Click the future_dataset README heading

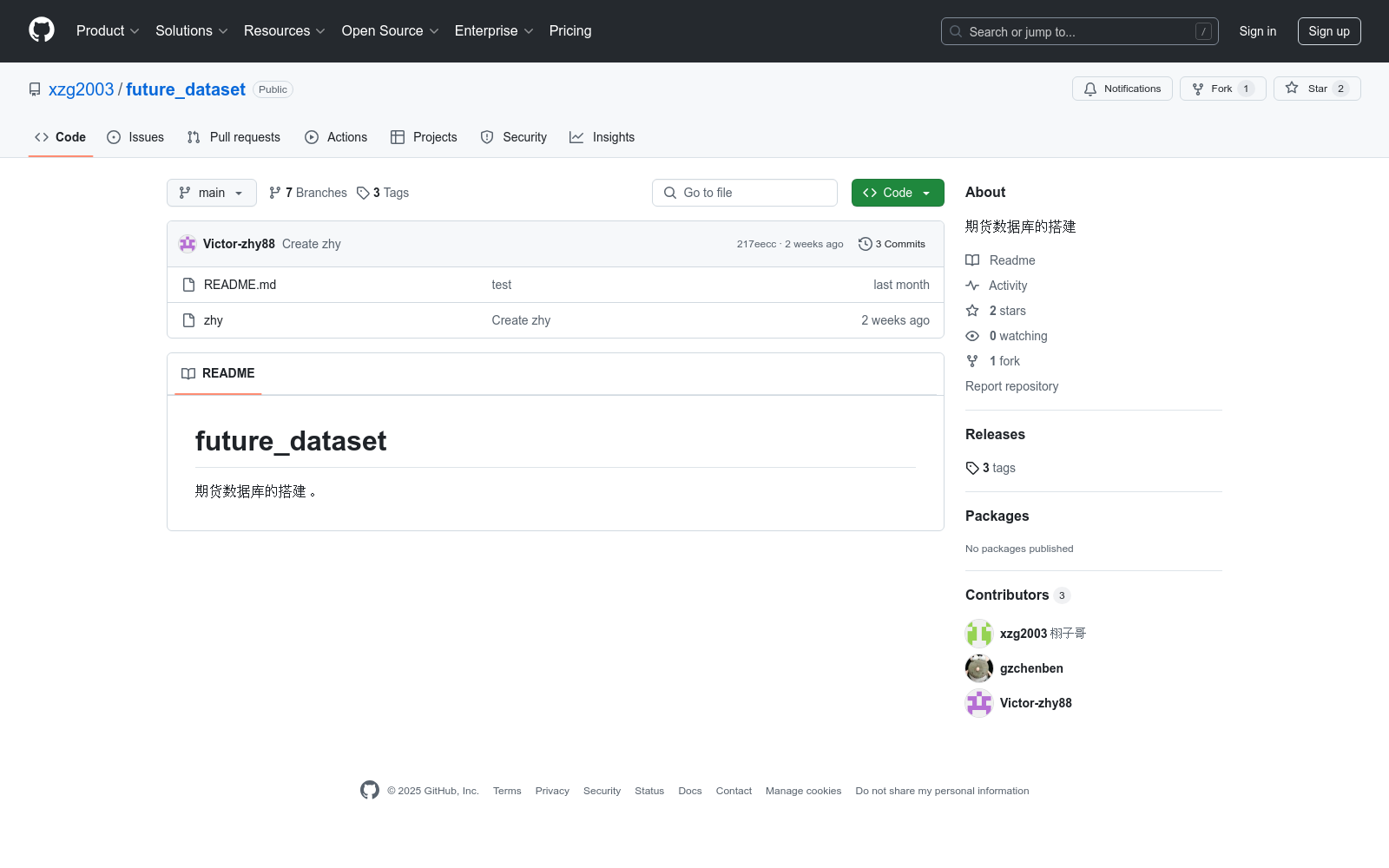click(291, 441)
